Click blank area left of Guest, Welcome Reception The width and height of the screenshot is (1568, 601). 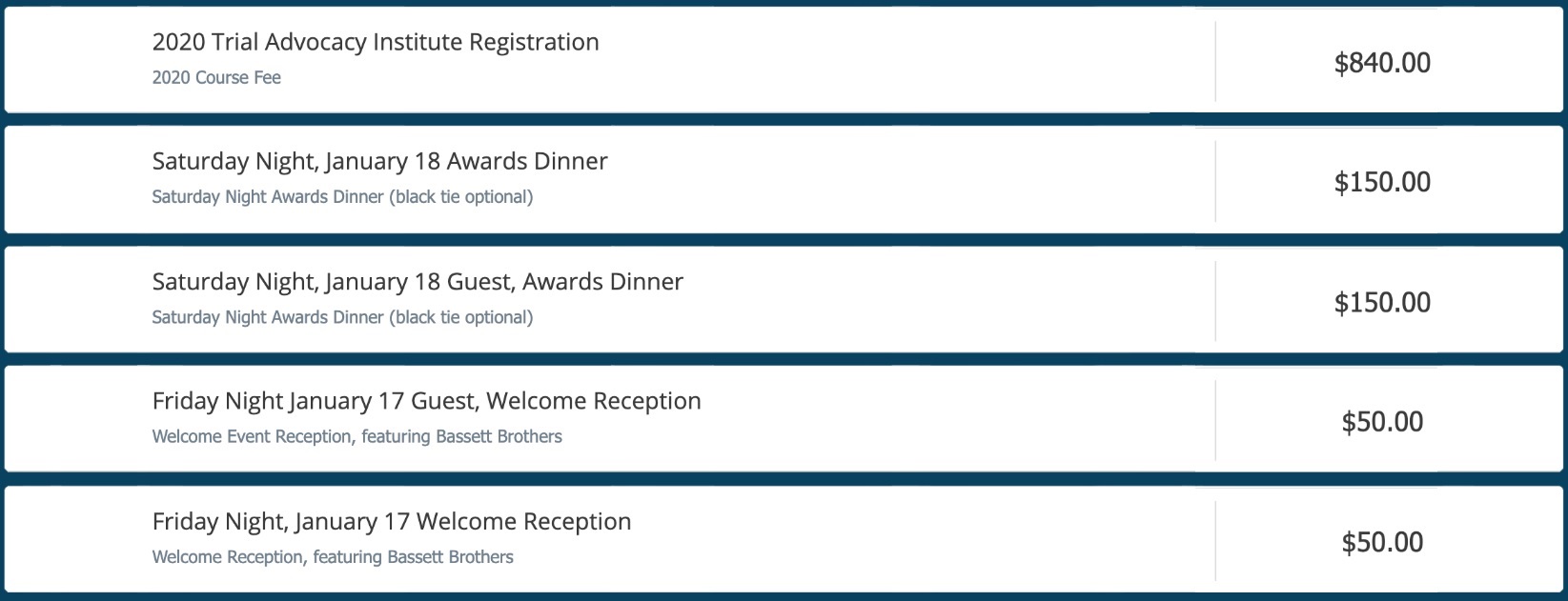78,419
